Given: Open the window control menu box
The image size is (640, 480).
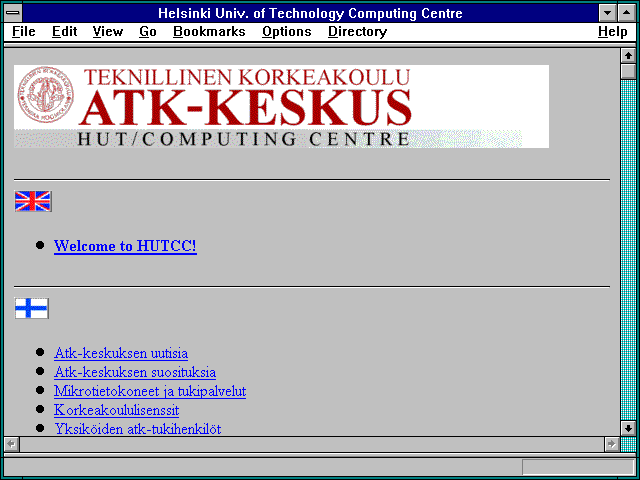Looking at the screenshot, I should coord(13,13).
